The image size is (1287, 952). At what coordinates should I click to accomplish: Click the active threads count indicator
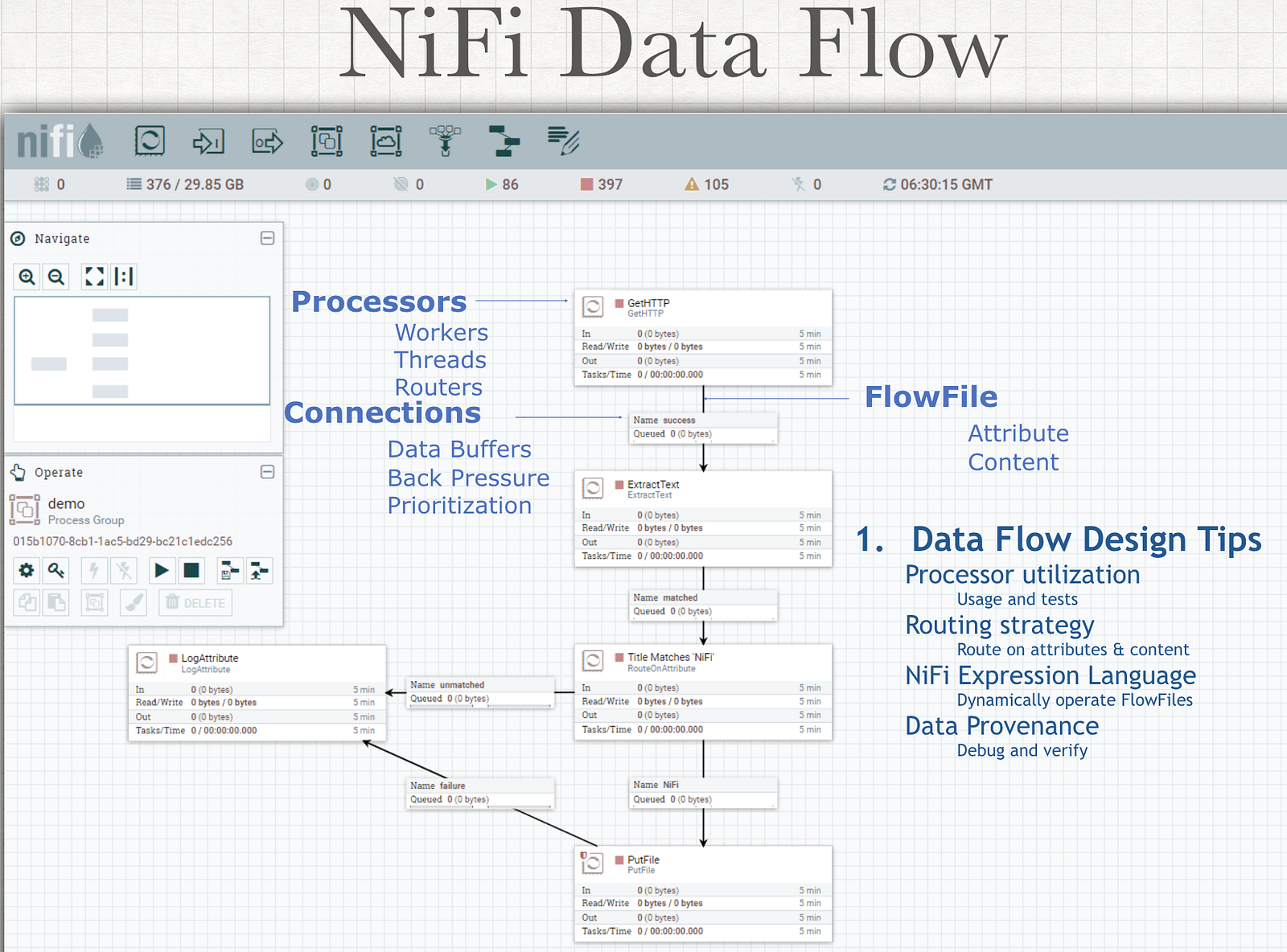pos(49,184)
